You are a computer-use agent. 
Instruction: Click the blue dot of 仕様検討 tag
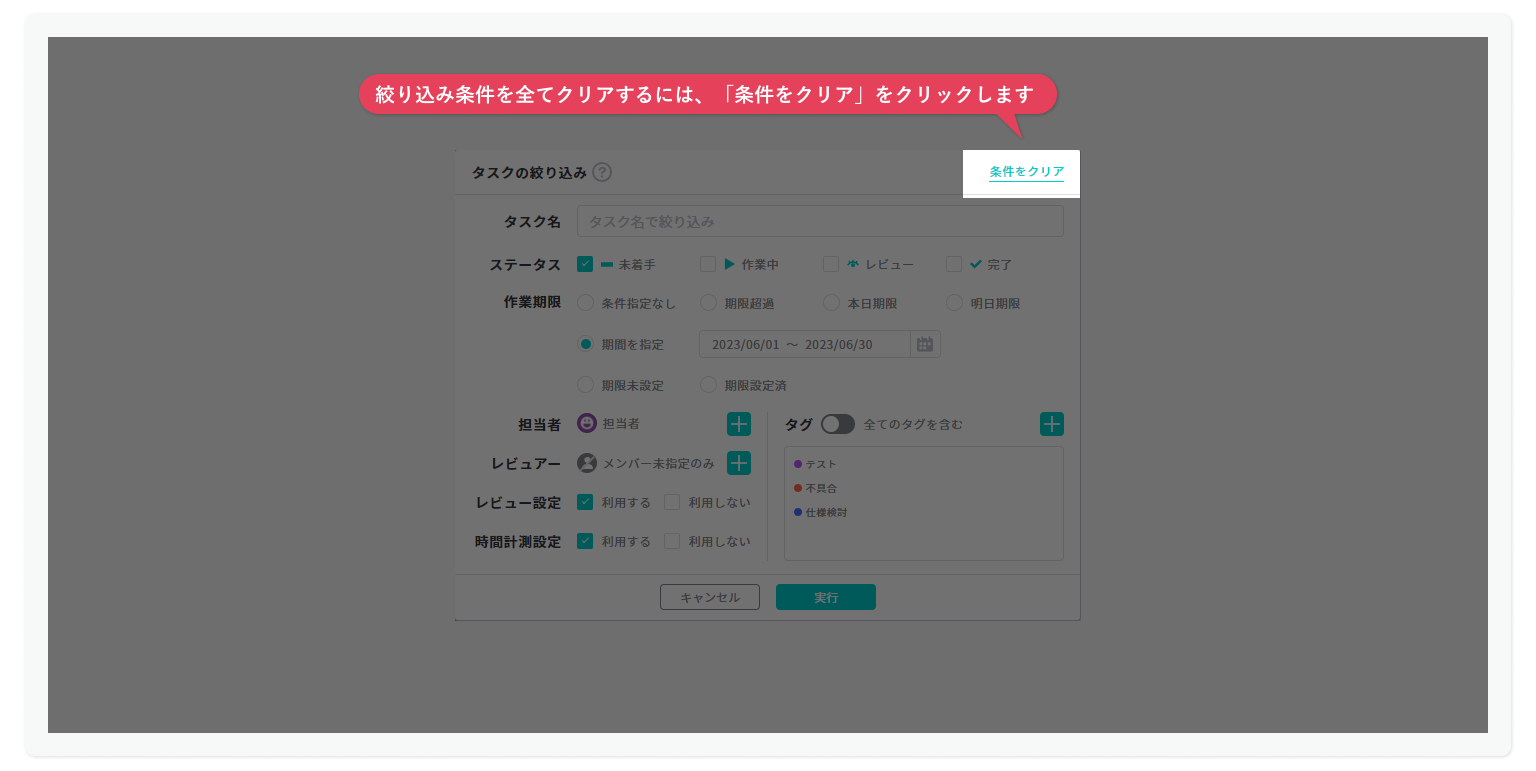[x=798, y=512]
